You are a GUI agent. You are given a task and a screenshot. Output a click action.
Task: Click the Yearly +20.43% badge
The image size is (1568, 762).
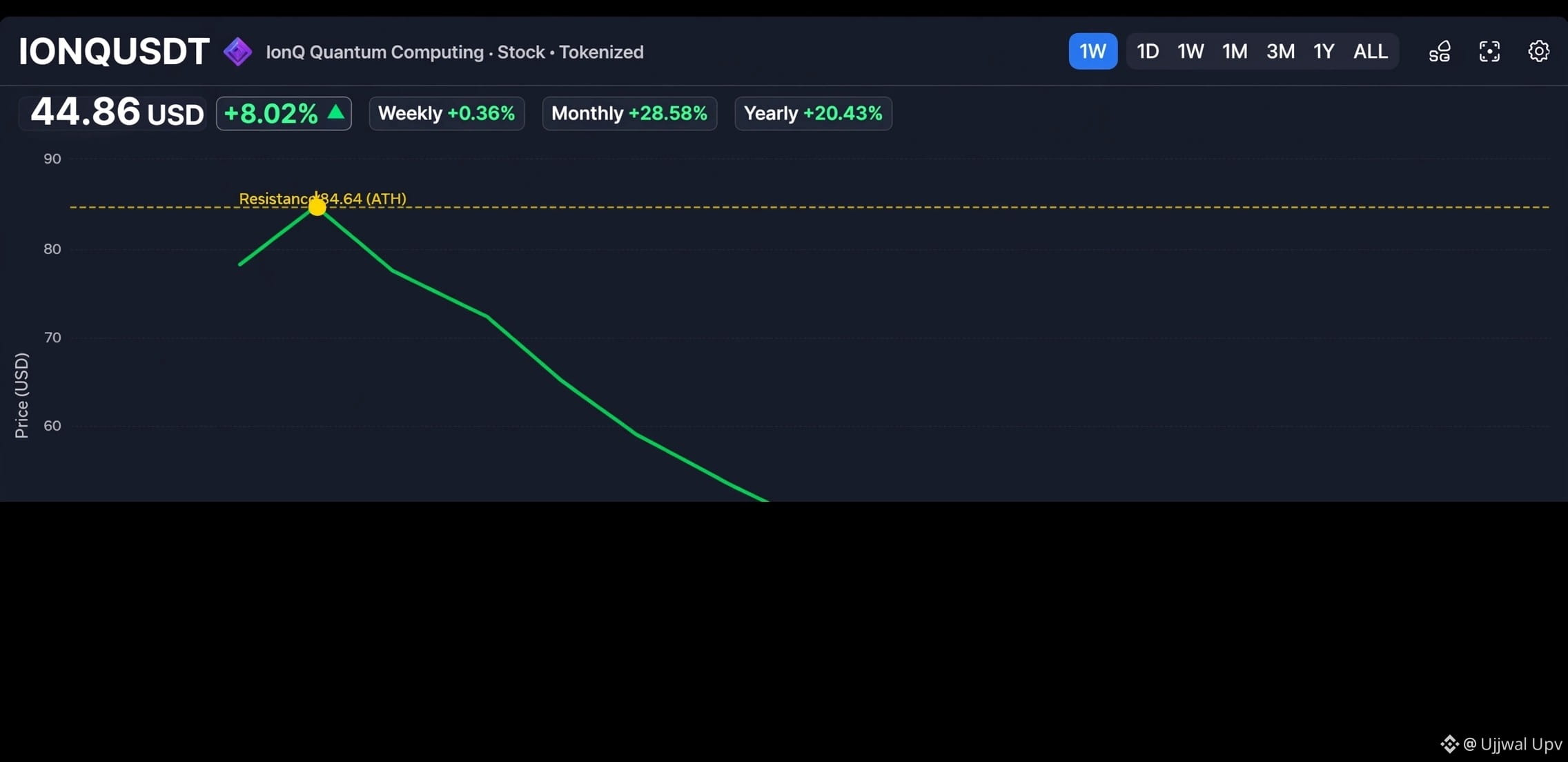point(813,113)
